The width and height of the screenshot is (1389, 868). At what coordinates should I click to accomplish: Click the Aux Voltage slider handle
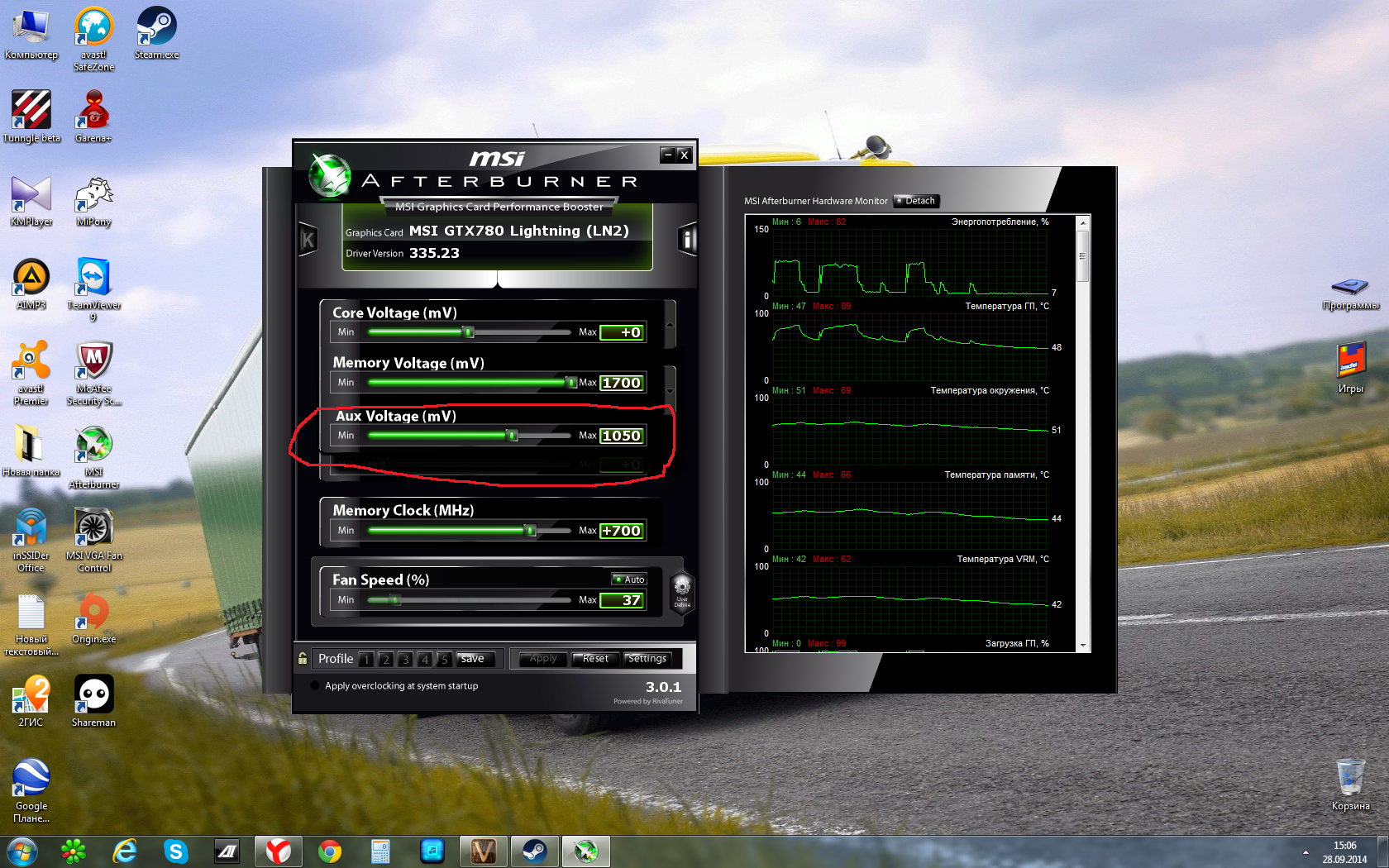(x=513, y=436)
